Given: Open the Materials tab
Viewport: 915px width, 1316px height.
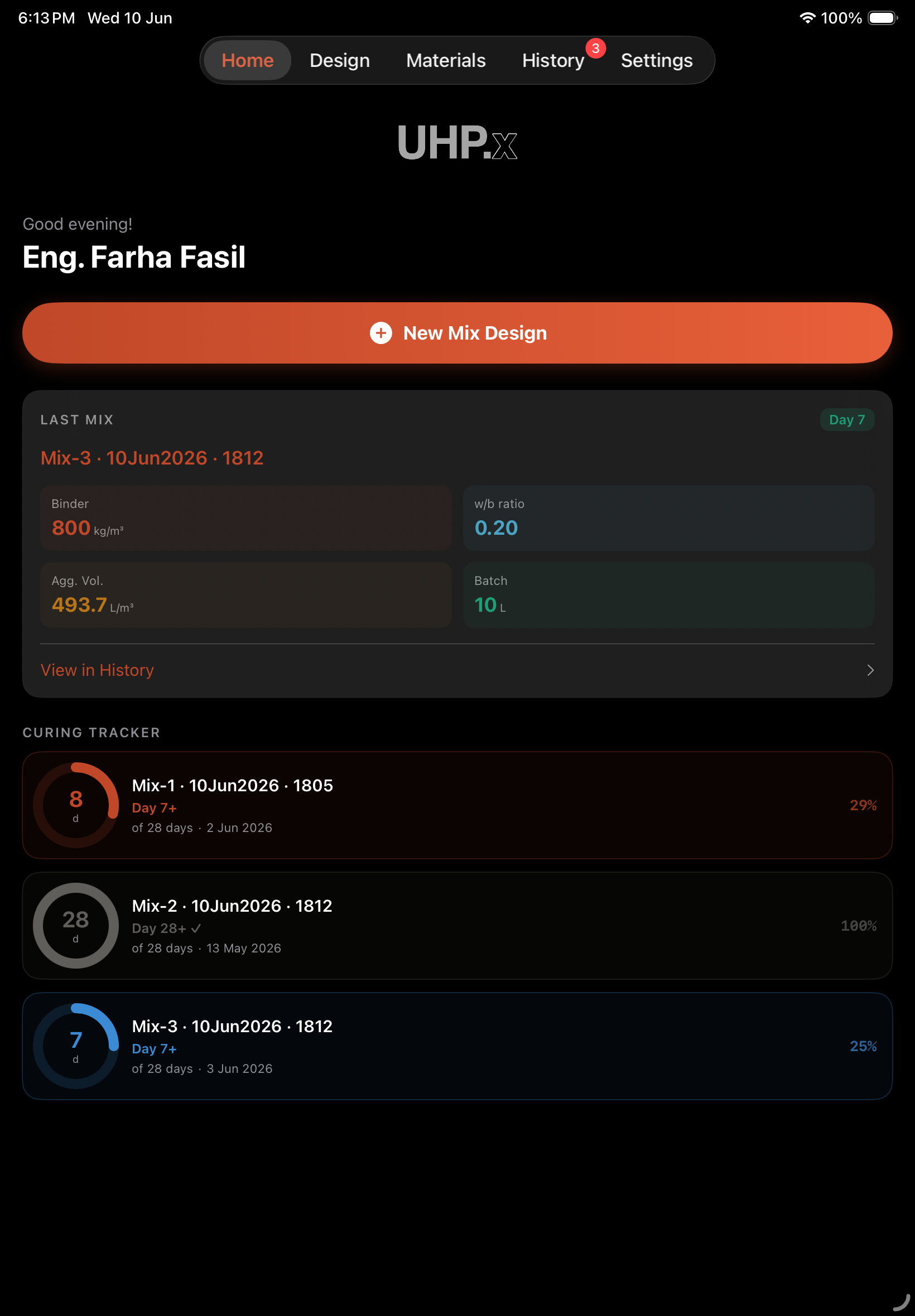Looking at the screenshot, I should pyautogui.click(x=445, y=60).
